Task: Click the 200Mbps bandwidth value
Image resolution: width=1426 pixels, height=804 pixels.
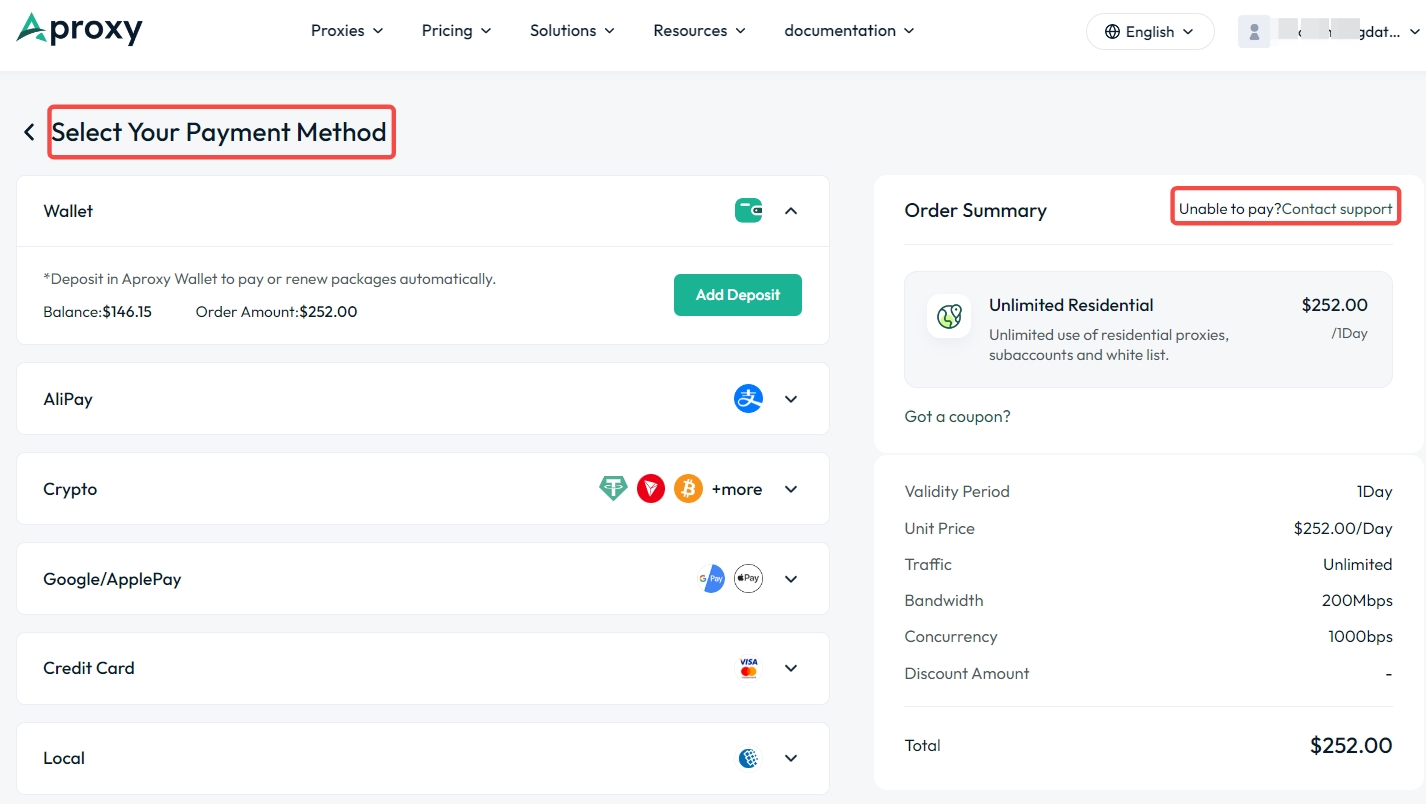Action: point(1357,600)
